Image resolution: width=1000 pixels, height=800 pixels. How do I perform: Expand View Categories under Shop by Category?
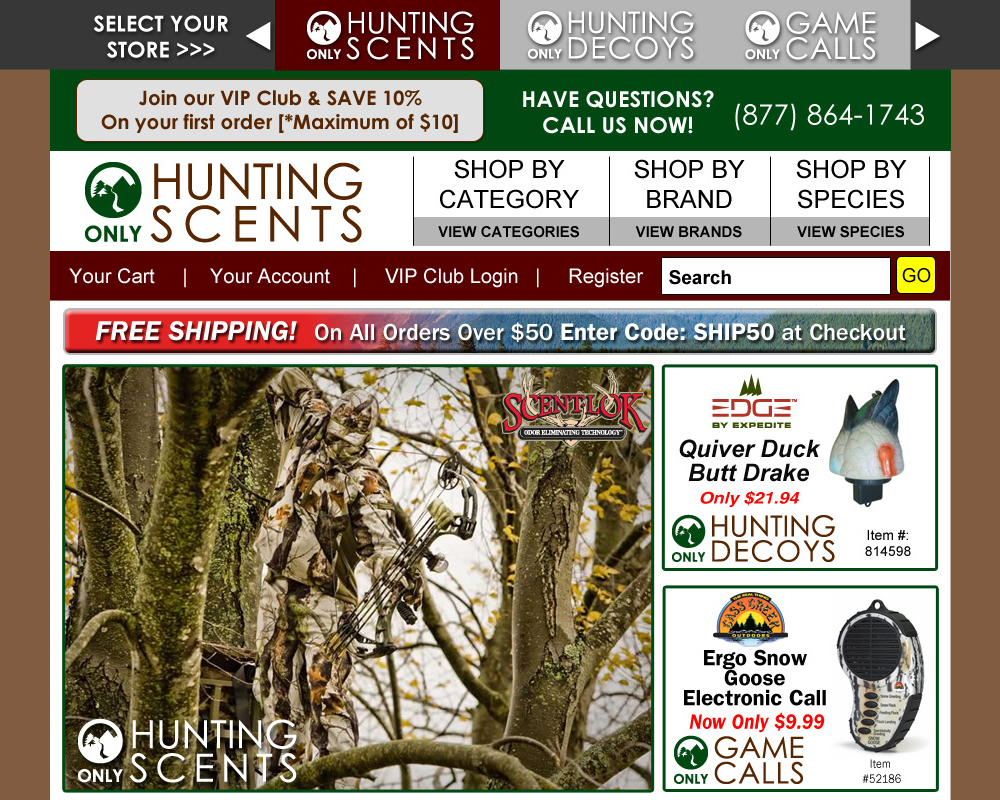[509, 231]
